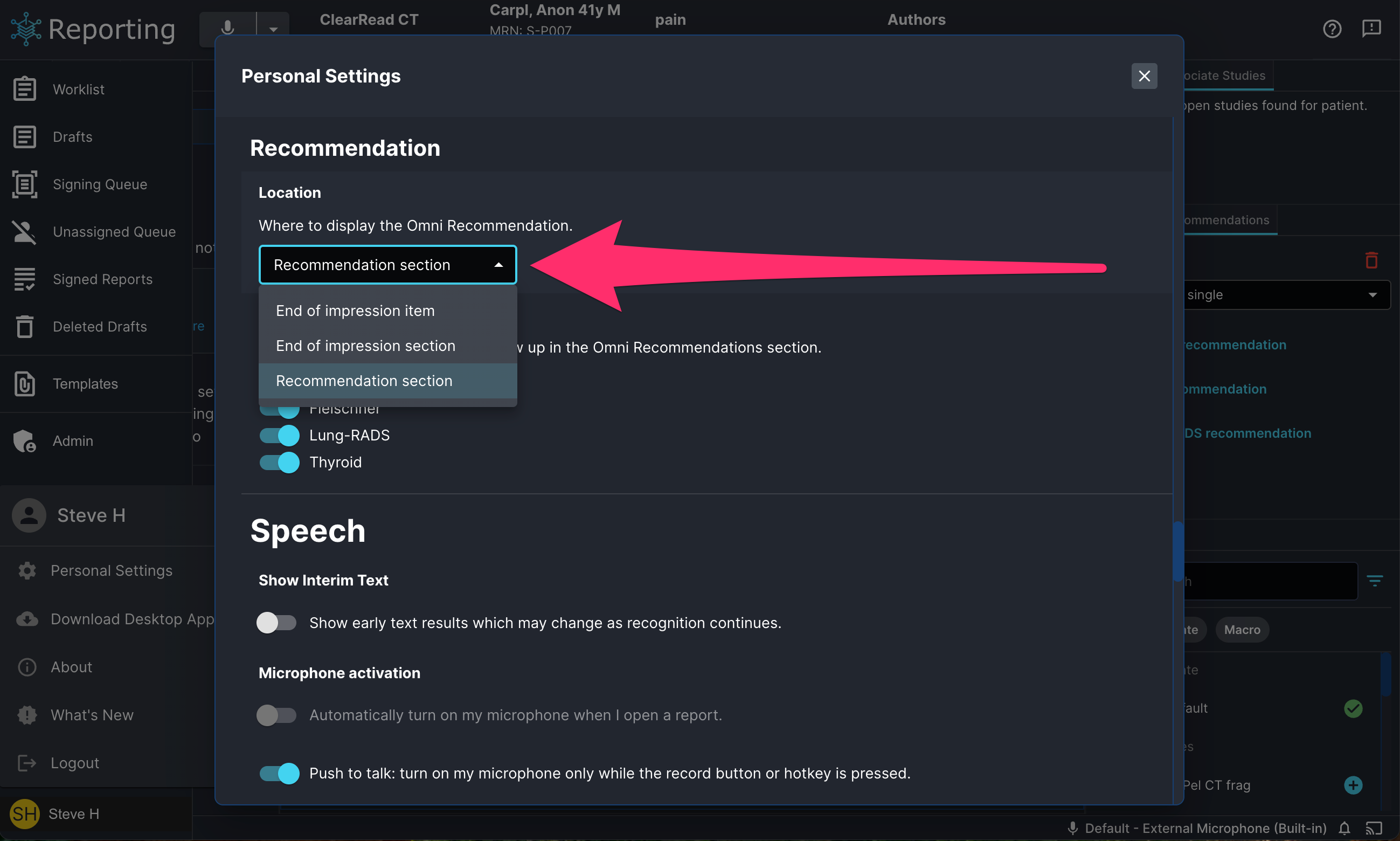Click the Logout icon
The image size is (1400, 841).
point(26,763)
